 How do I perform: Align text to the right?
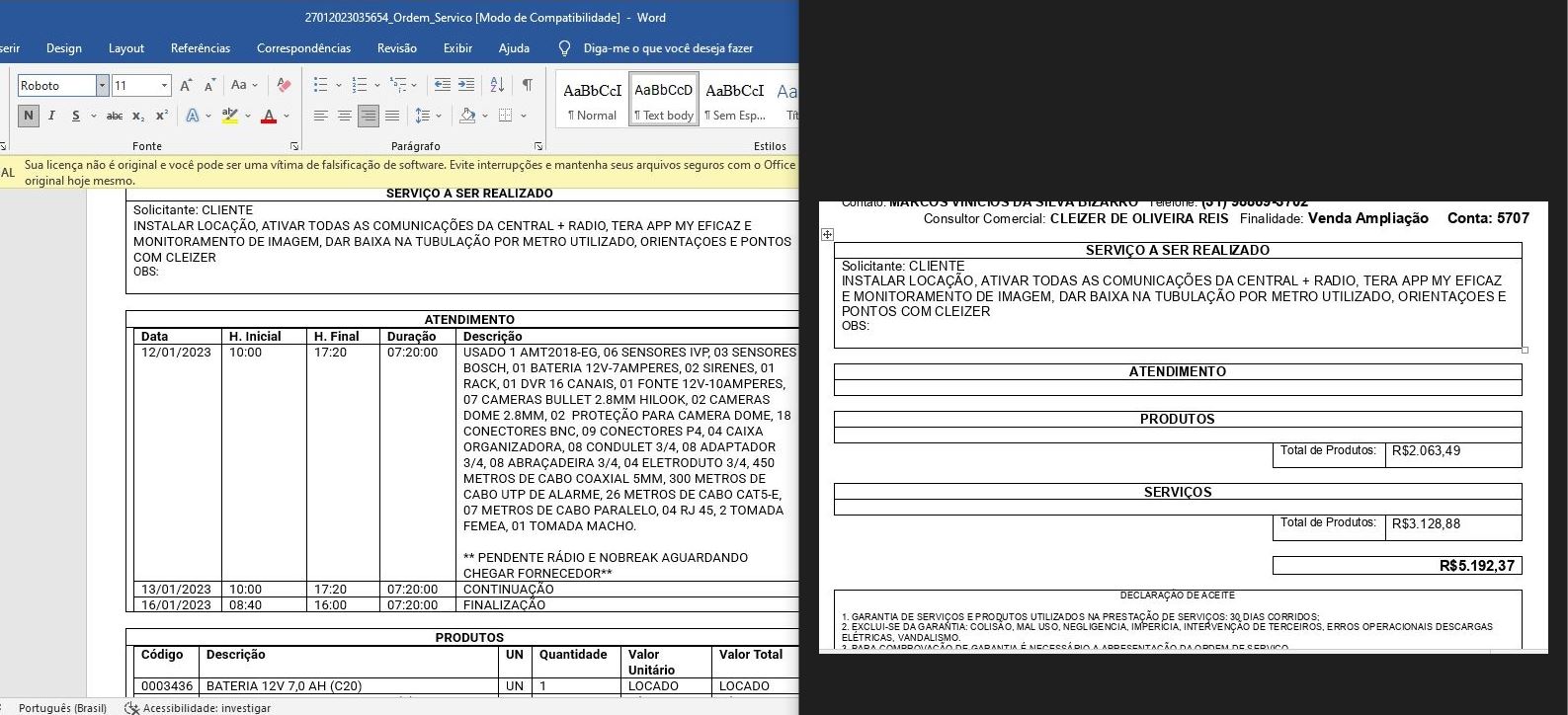[368, 116]
